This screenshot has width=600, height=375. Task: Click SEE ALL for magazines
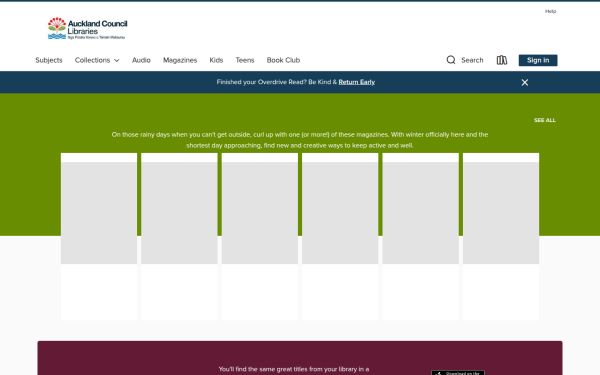click(x=545, y=120)
